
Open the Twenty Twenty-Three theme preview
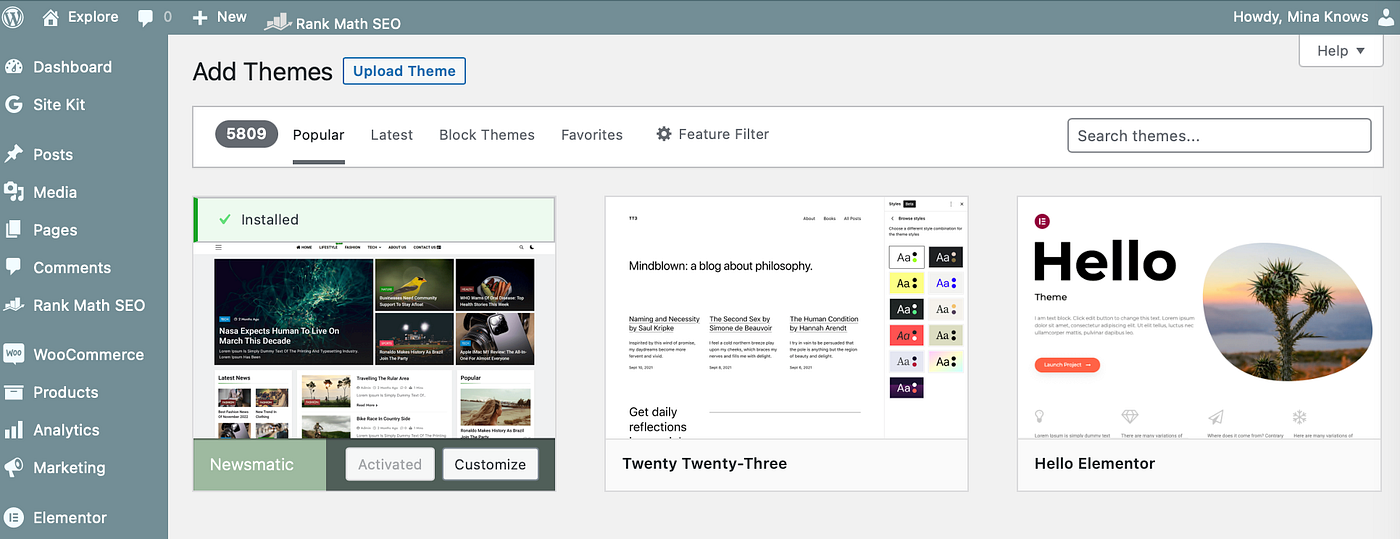[x=786, y=318]
